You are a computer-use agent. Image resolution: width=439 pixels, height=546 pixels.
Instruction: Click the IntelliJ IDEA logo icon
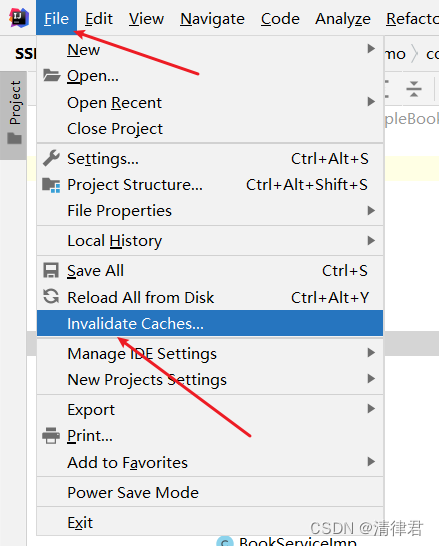[x=19, y=18]
